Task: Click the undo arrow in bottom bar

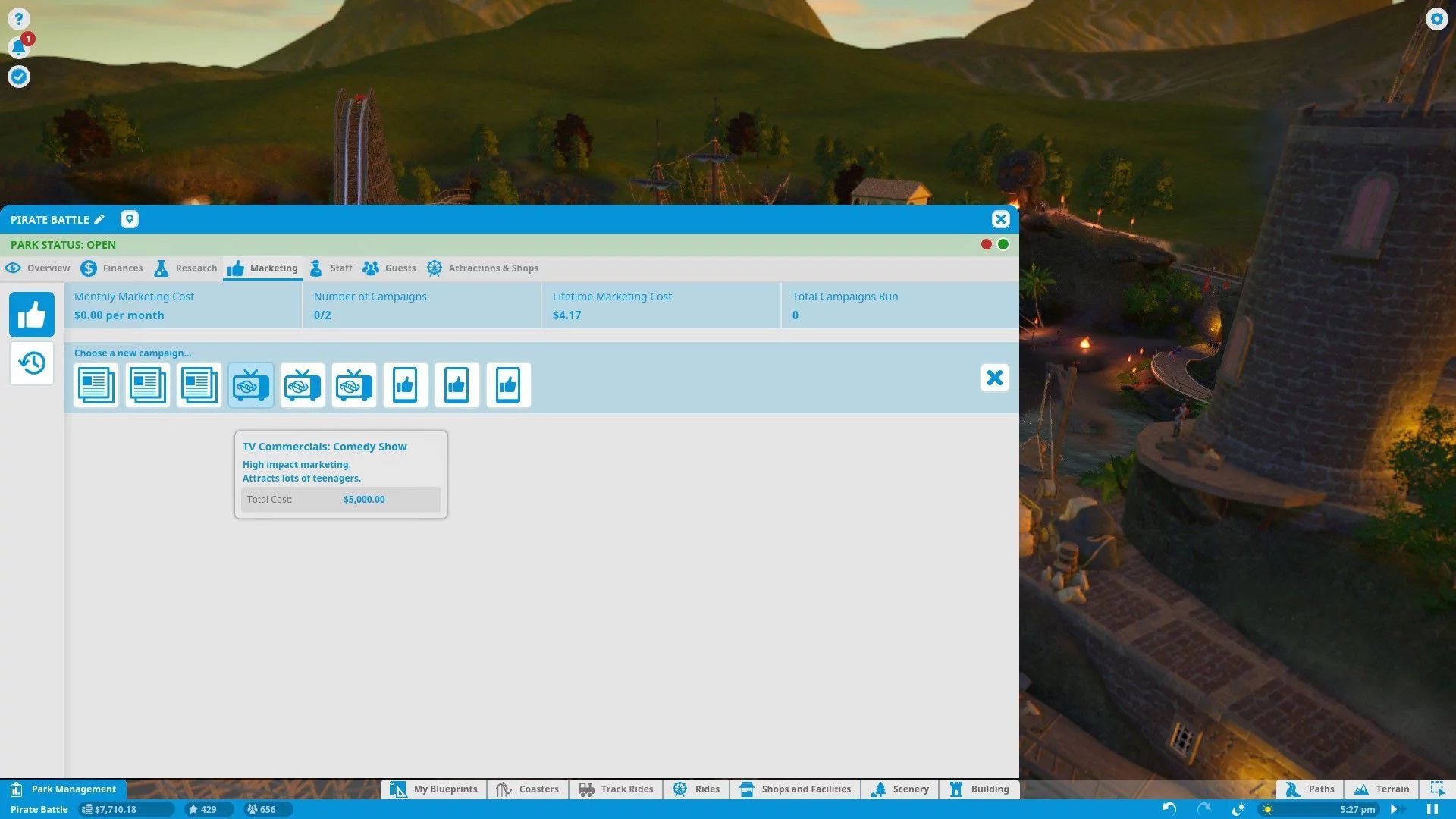Action: click(1169, 809)
